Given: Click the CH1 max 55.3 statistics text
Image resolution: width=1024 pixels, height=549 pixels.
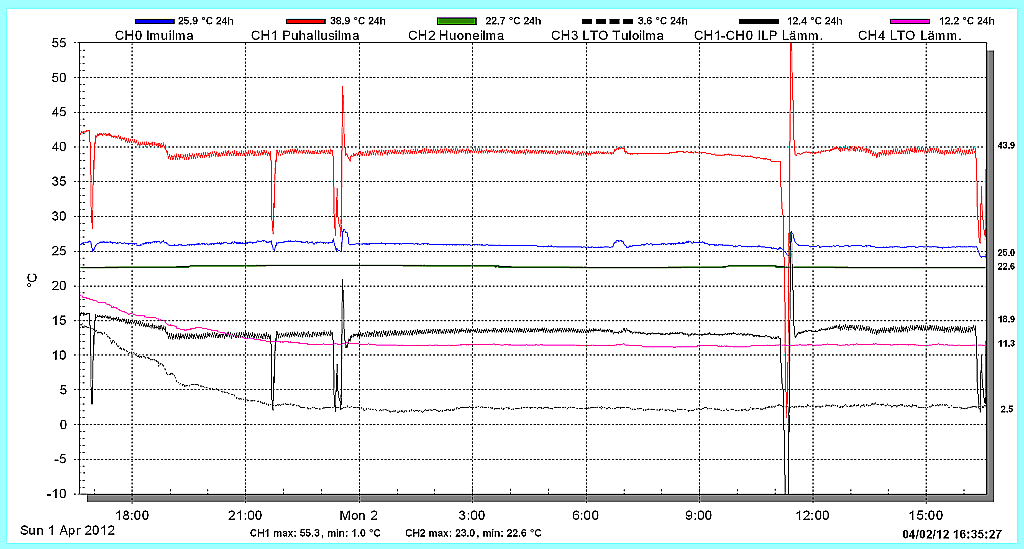Looking at the screenshot, I should tap(315, 533).
